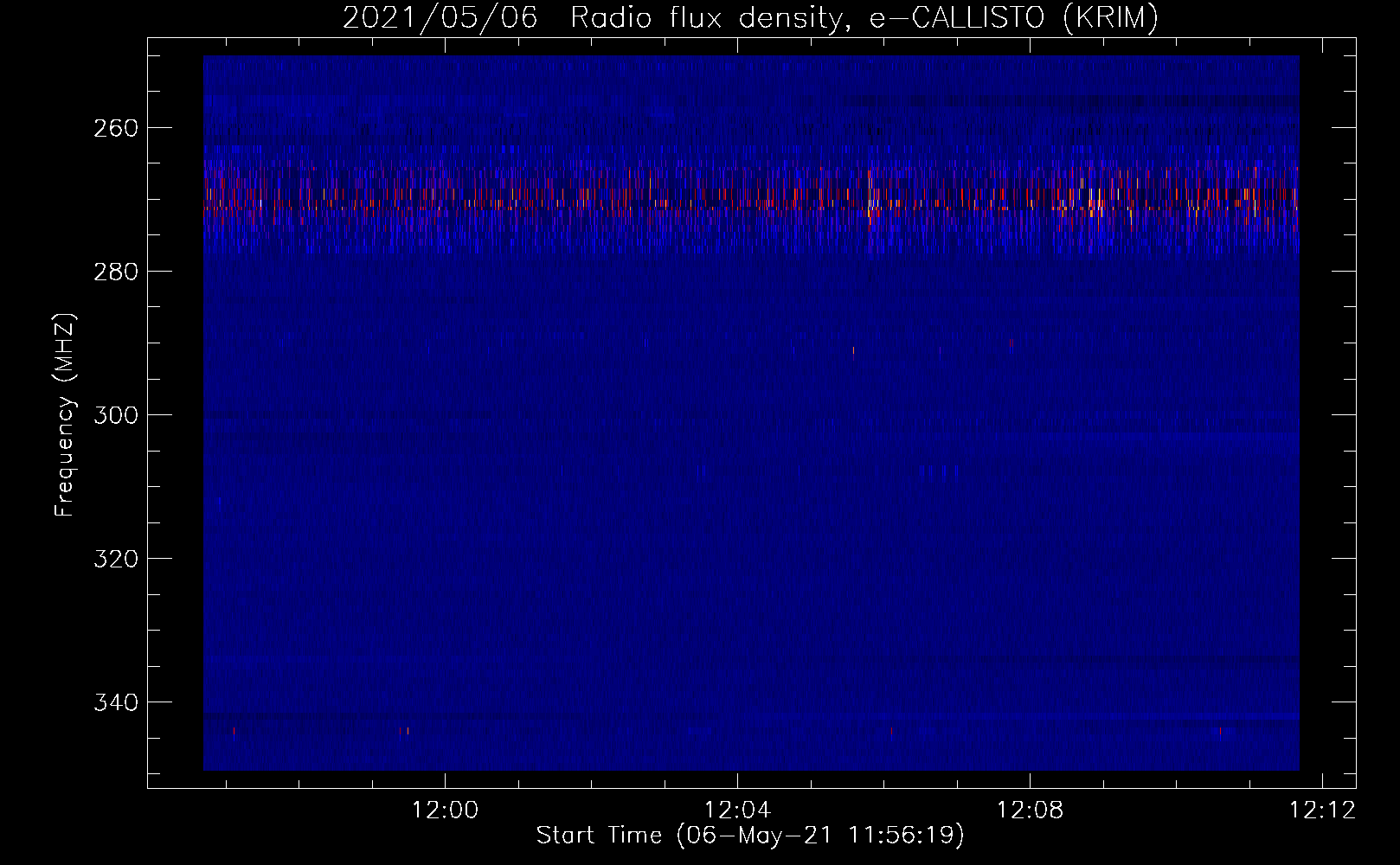The height and width of the screenshot is (865, 1400).
Task: Click the 12:00 time tick label
Action: 445,811
